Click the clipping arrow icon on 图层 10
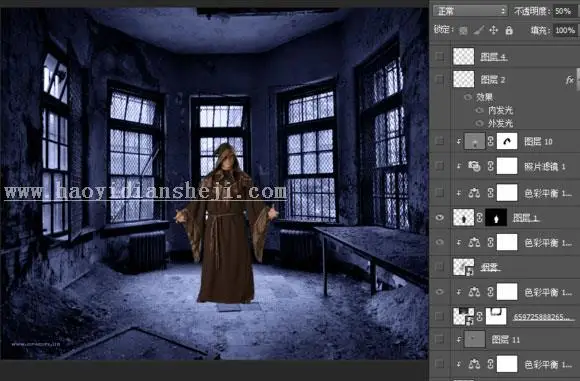 coord(459,141)
